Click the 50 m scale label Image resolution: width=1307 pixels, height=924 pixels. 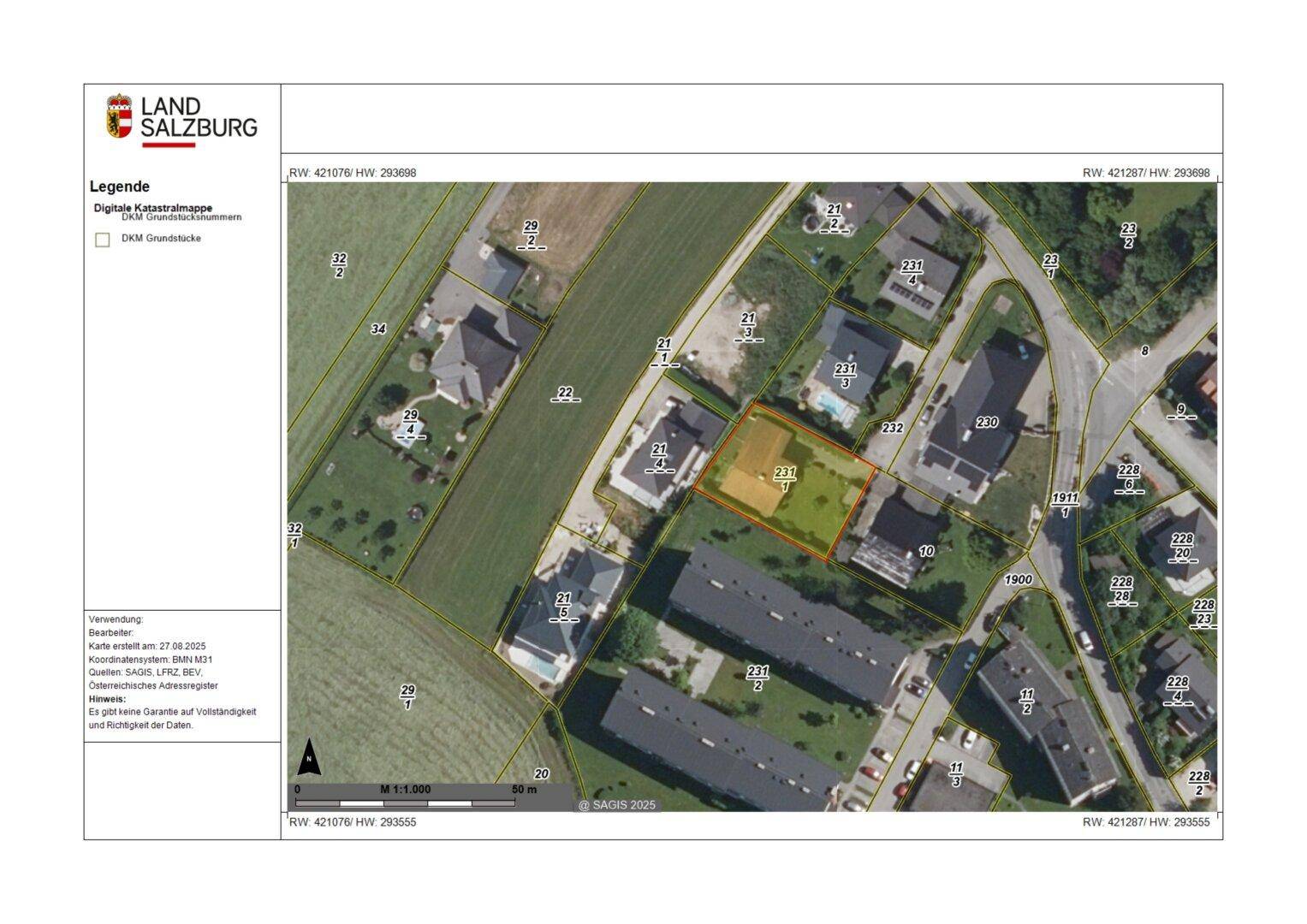click(x=525, y=789)
